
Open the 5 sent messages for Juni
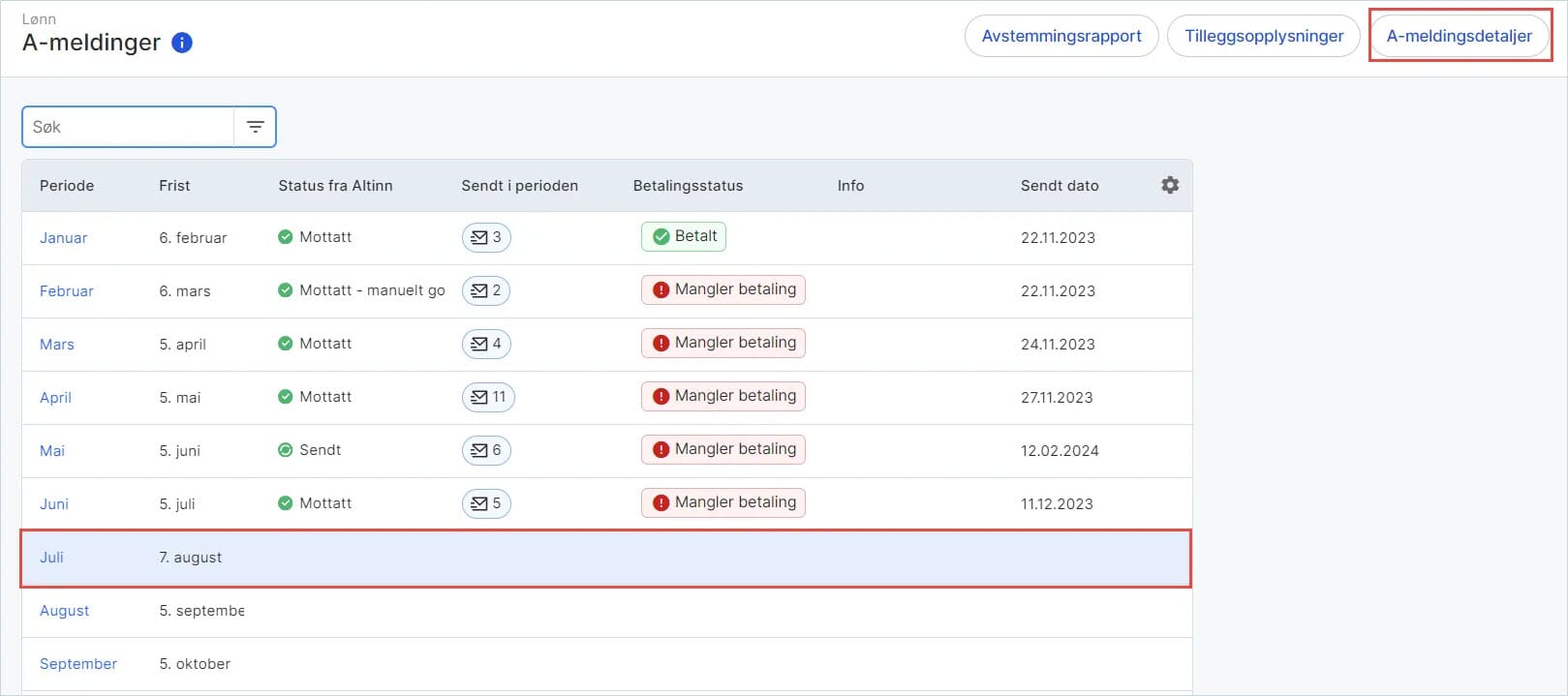tap(486, 503)
